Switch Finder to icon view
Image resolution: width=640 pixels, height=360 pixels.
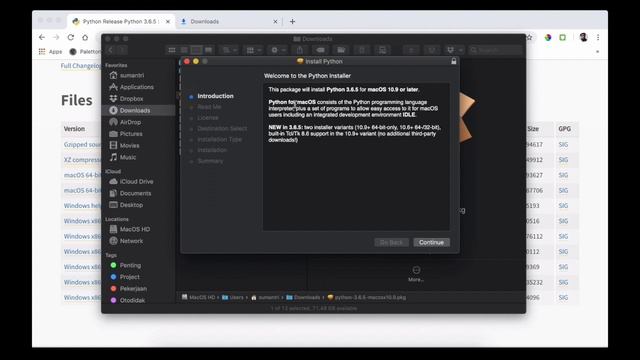[172, 50]
